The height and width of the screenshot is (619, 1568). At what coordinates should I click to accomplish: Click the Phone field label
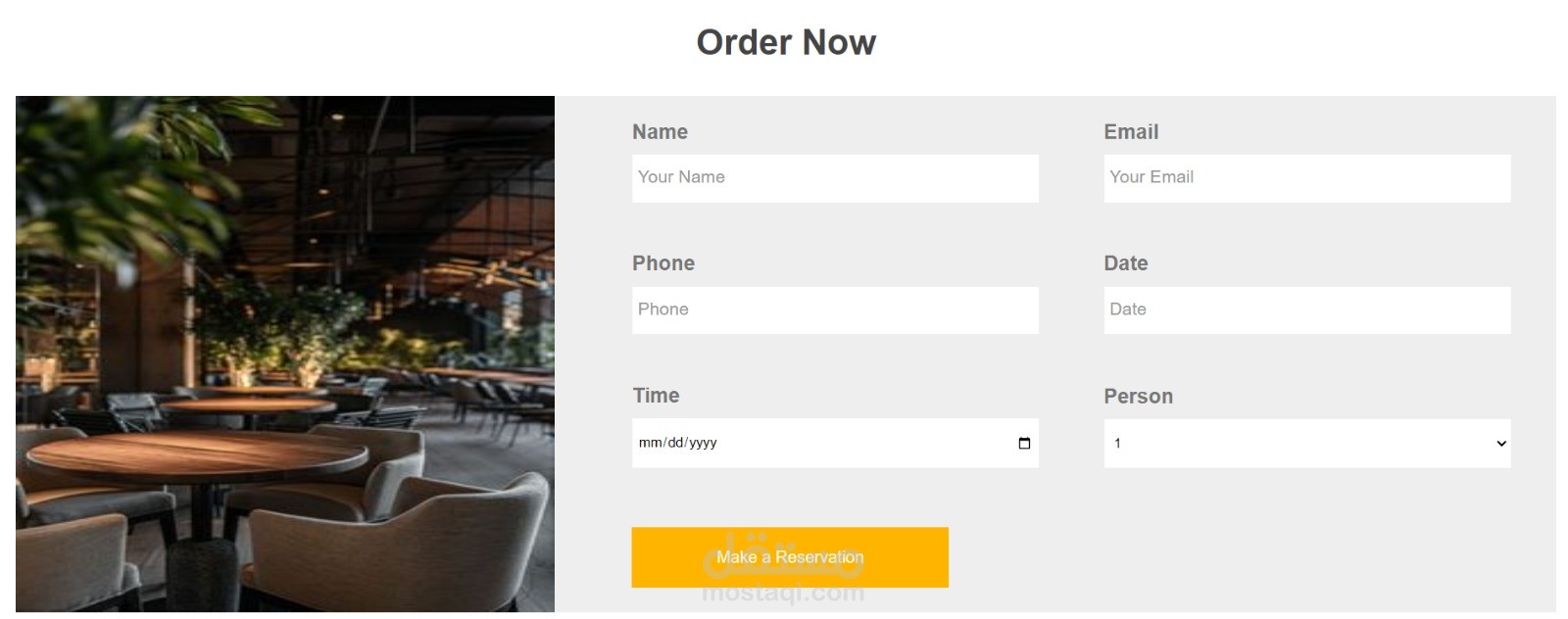click(663, 263)
